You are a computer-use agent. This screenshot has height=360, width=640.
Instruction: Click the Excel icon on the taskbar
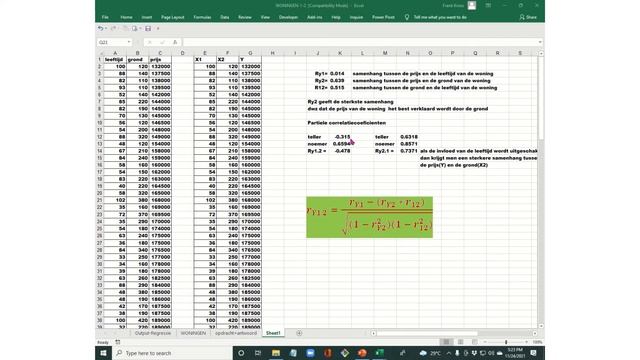tap(379, 353)
